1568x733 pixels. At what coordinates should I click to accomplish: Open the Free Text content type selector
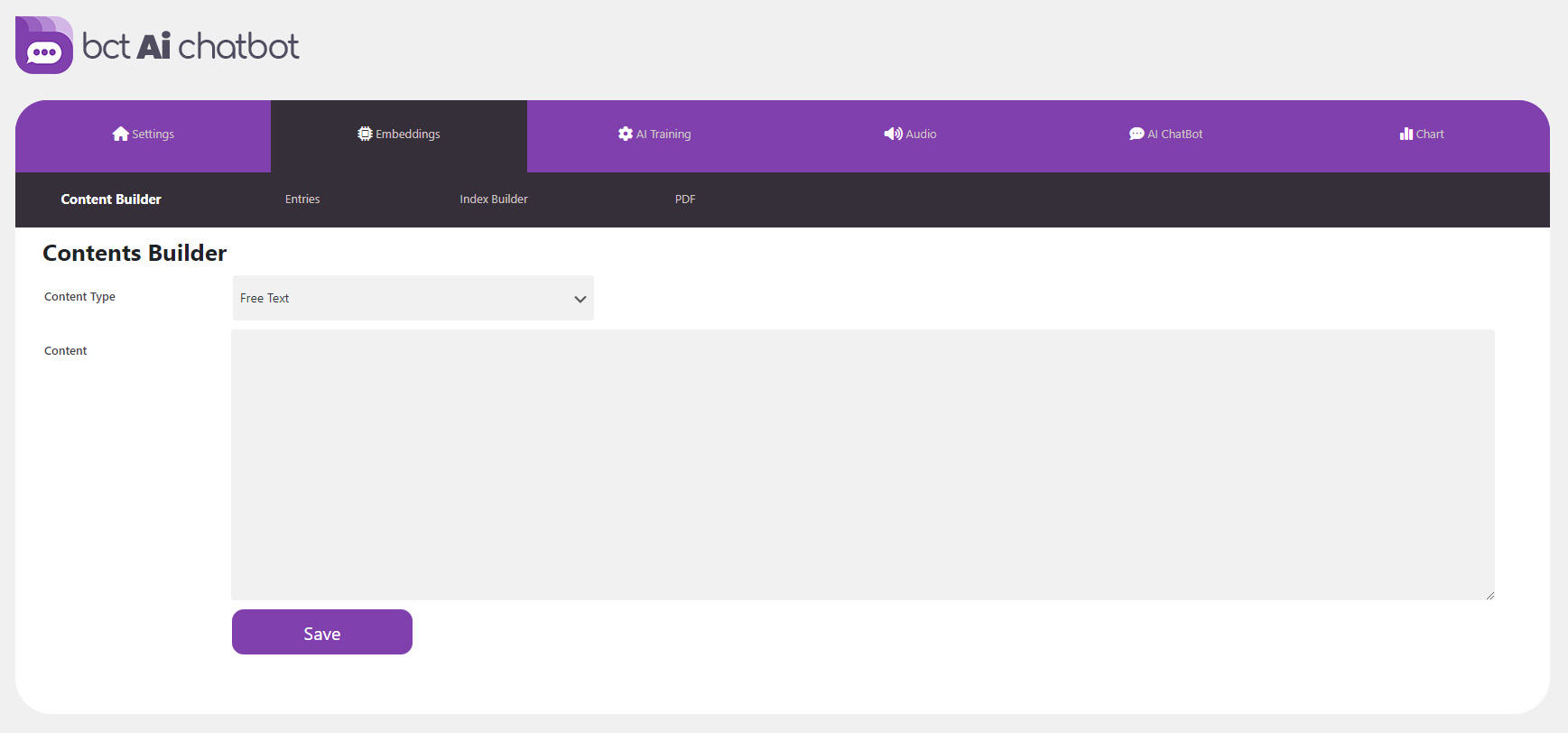[x=413, y=298]
